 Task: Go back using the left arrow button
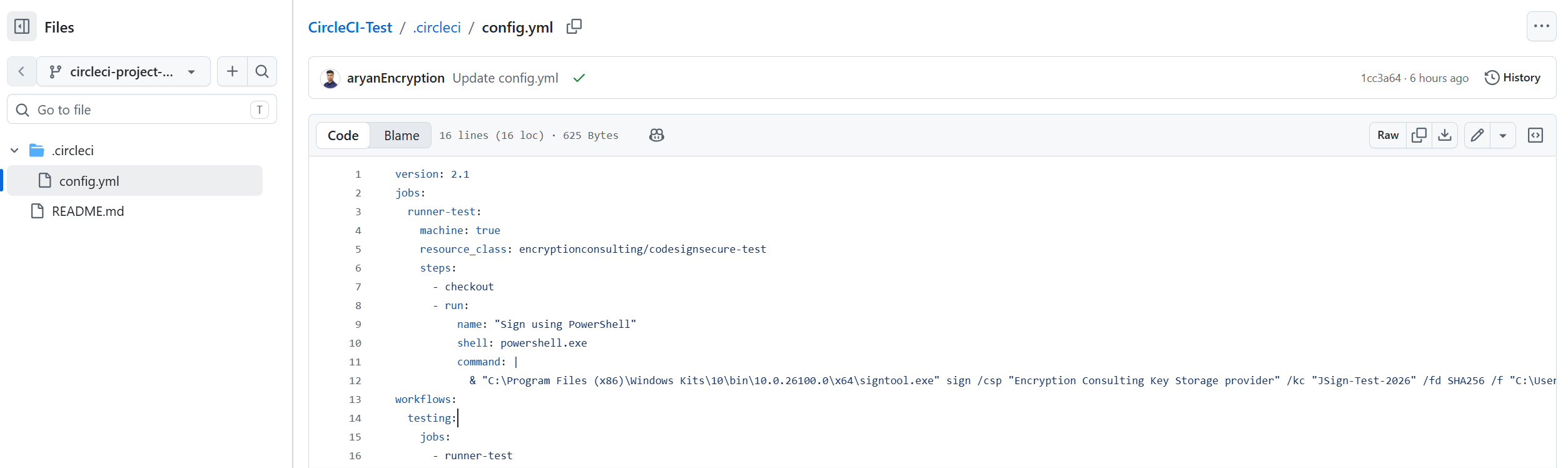point(21,71)
